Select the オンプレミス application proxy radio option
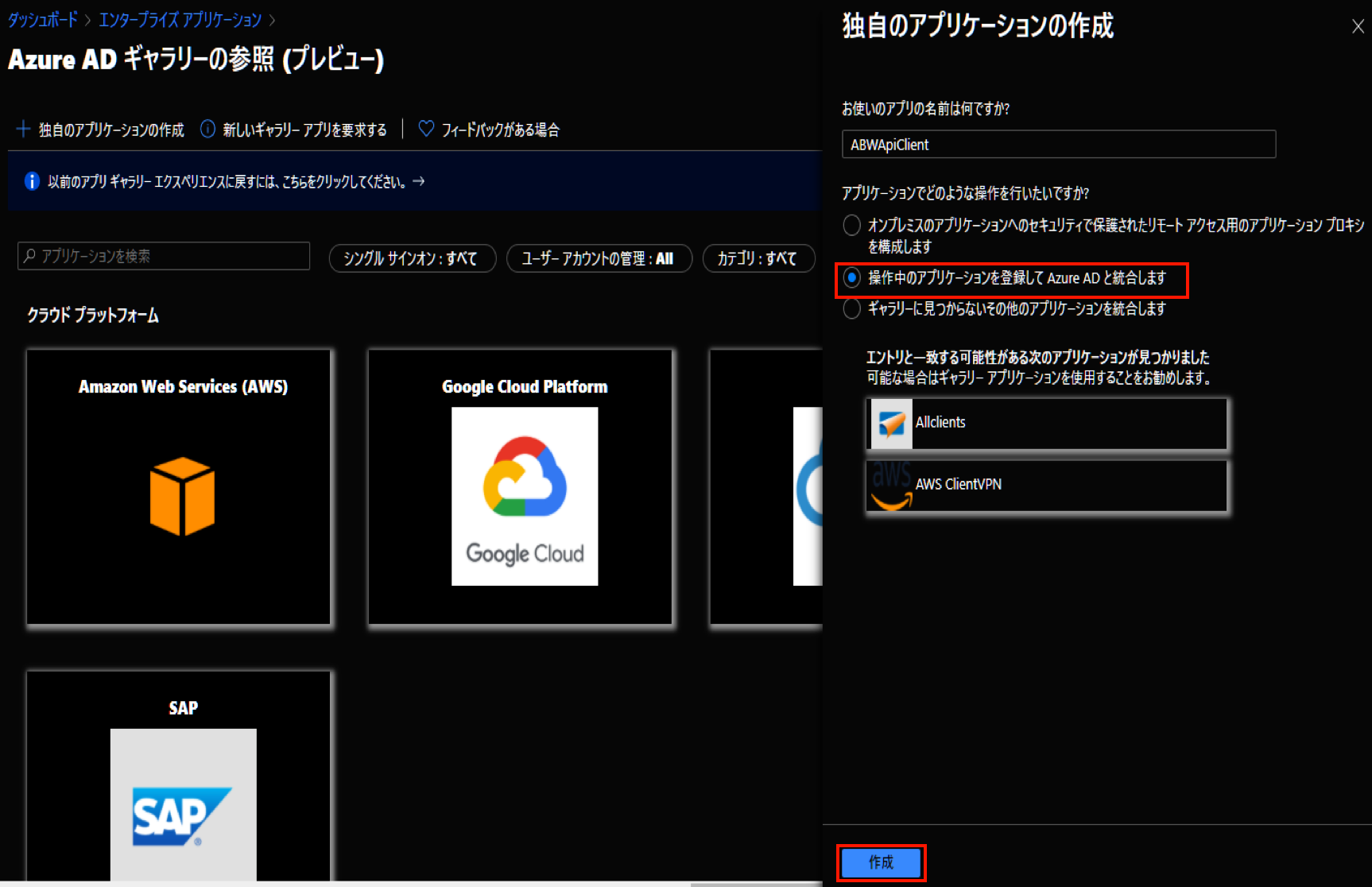 [x=852, y=225]
